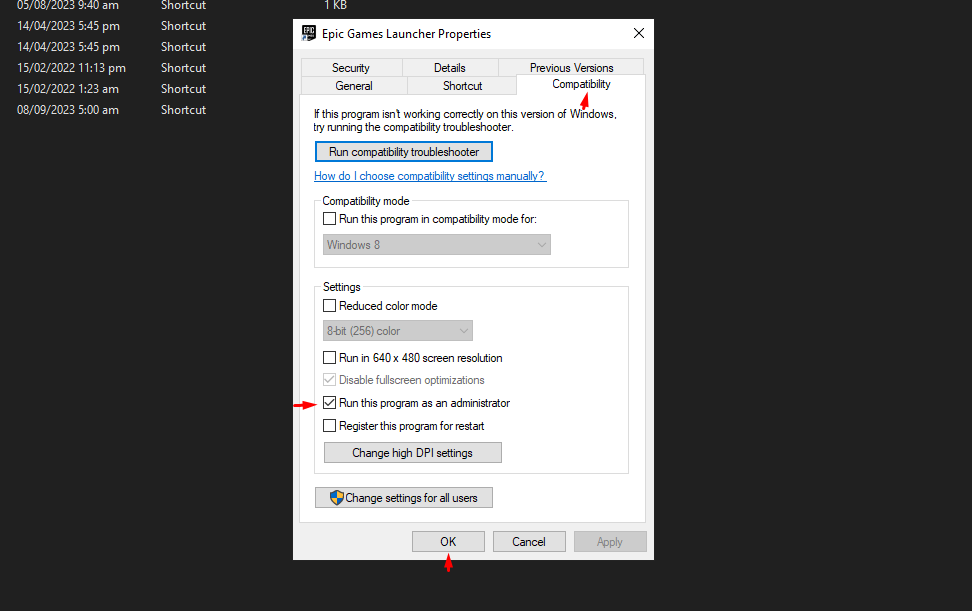Expand the 8-bit (256) color dropdown
972x611 pixels.
pyautogui.click(x=398, y=331)
